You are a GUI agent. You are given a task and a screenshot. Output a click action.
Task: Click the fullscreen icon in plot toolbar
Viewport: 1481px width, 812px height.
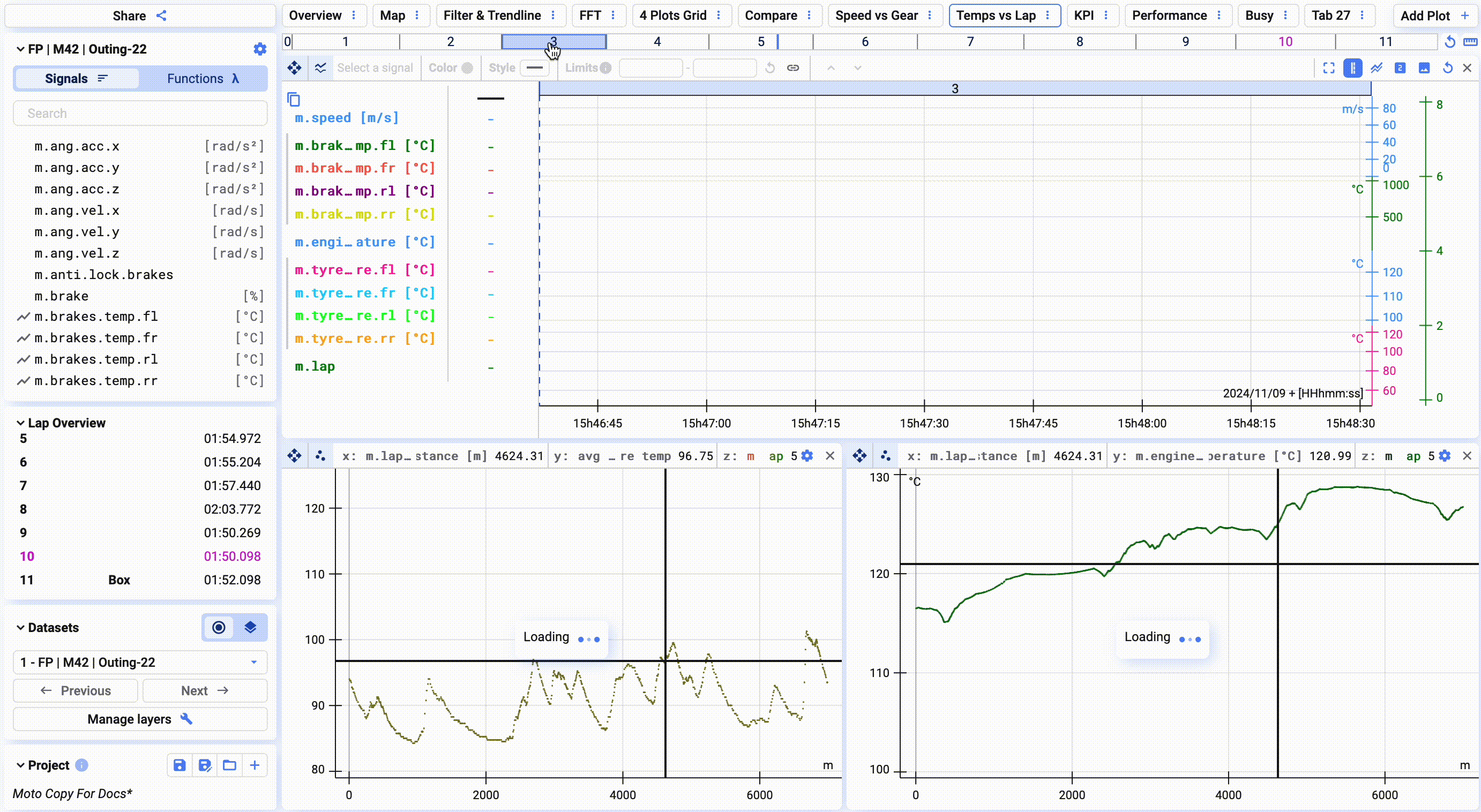(1329, 68)
